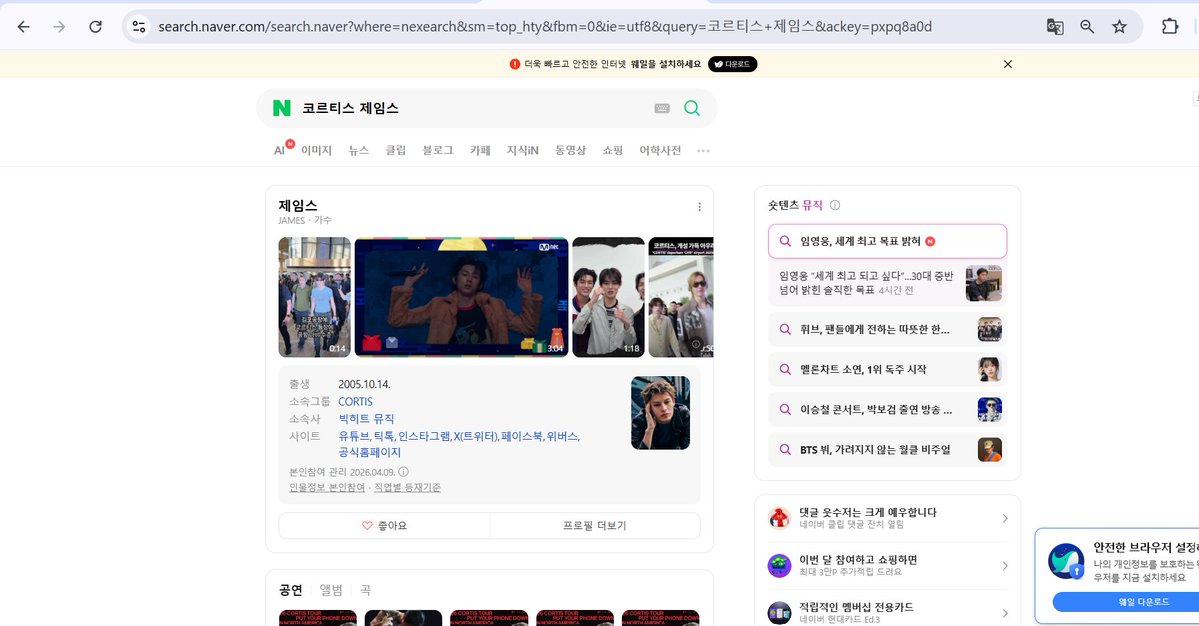Open the 공식홈페이지 link

[x=369, y=452]
